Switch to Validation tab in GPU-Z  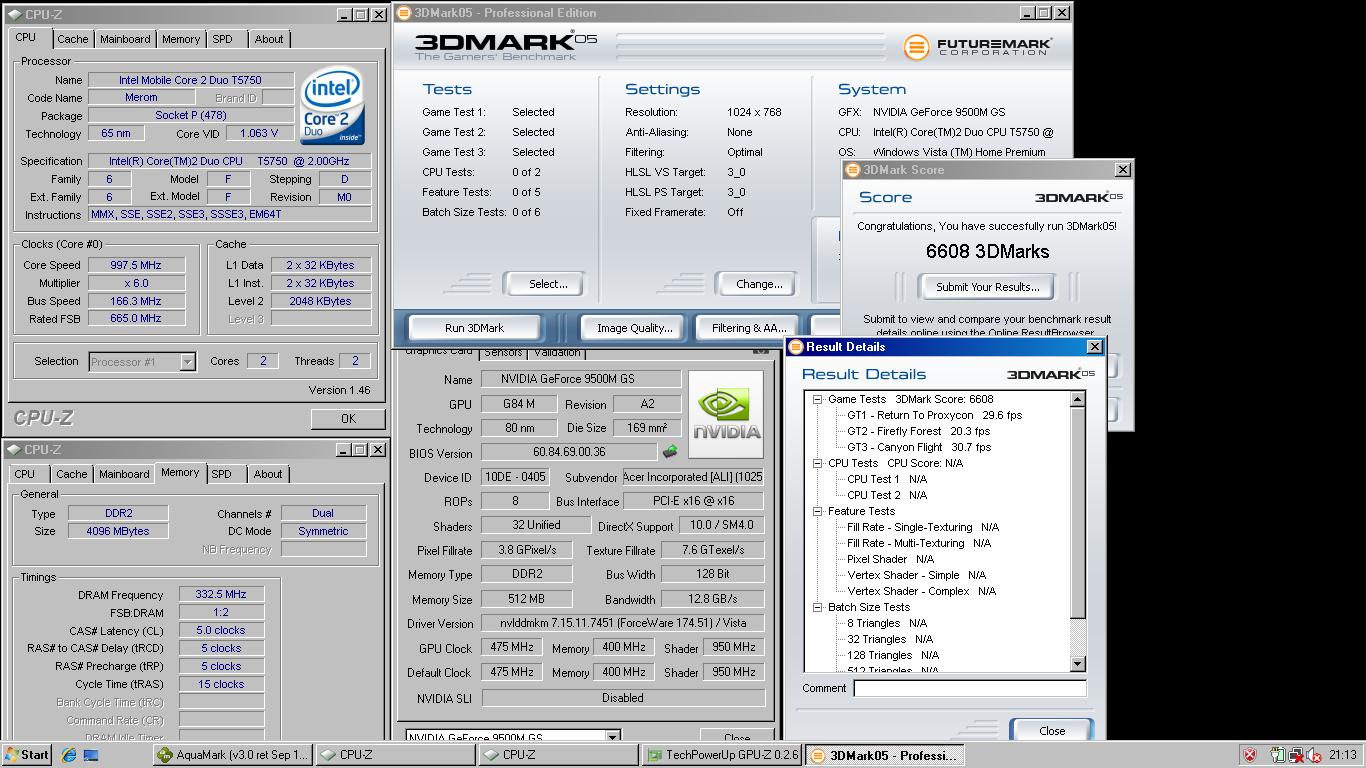point(557,352)
